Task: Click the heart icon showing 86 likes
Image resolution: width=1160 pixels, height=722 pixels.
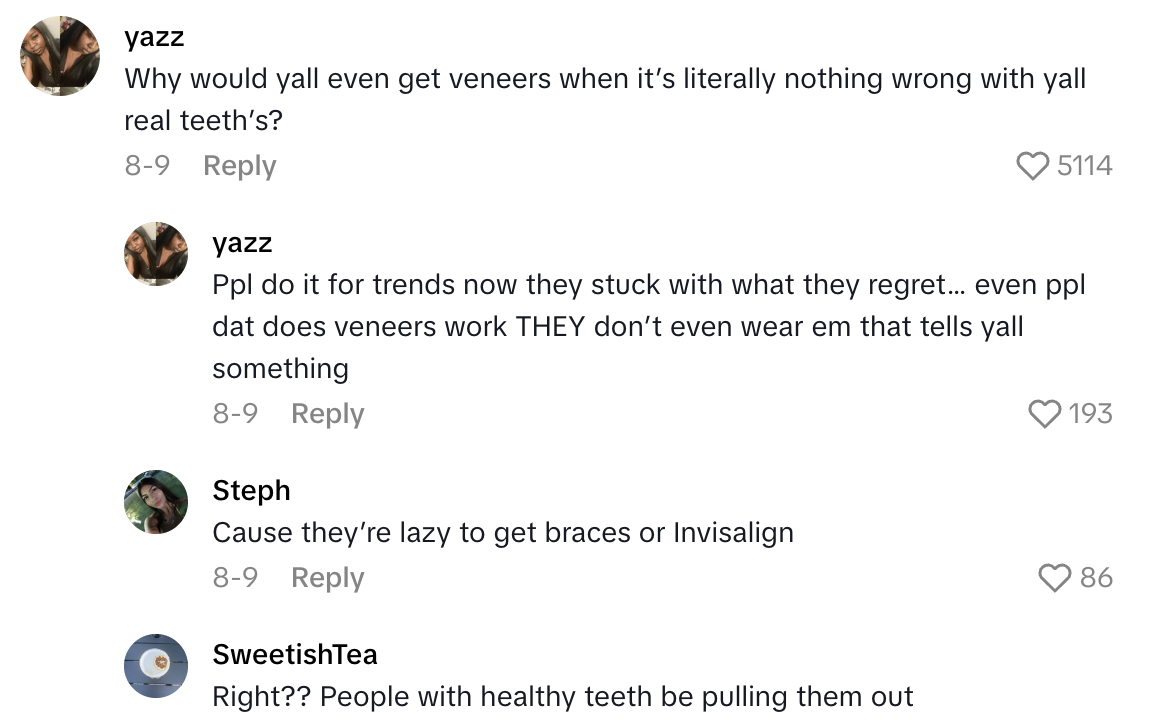Action: click(1053, 578)
